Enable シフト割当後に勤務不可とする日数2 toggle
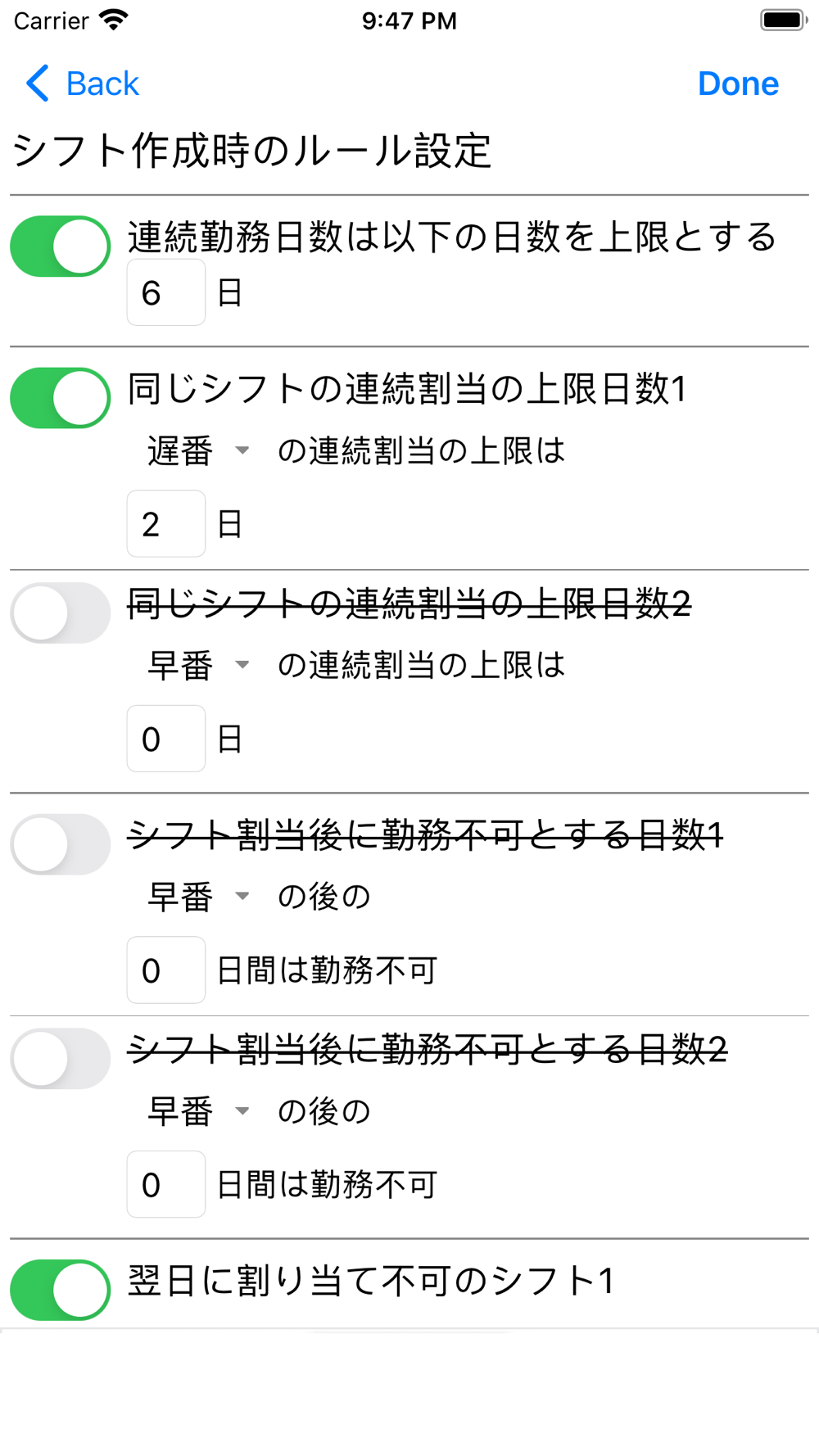819x1456 pixels. [x=61, y=1059]
